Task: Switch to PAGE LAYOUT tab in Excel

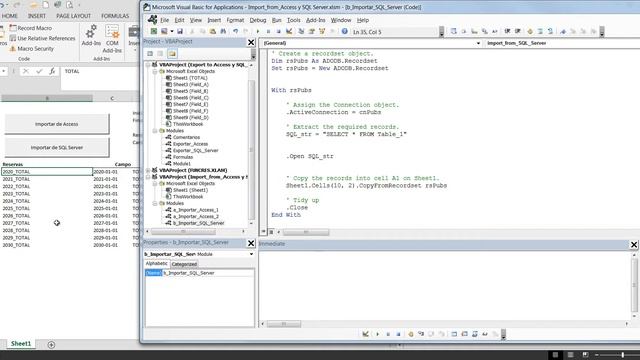Action: [73, 16]
